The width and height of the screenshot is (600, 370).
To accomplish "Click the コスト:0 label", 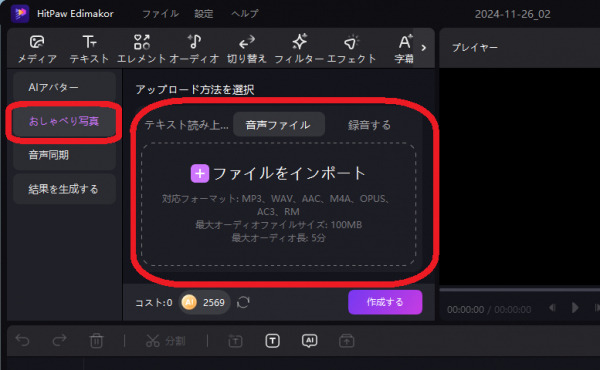I will [x=154, y=303].
